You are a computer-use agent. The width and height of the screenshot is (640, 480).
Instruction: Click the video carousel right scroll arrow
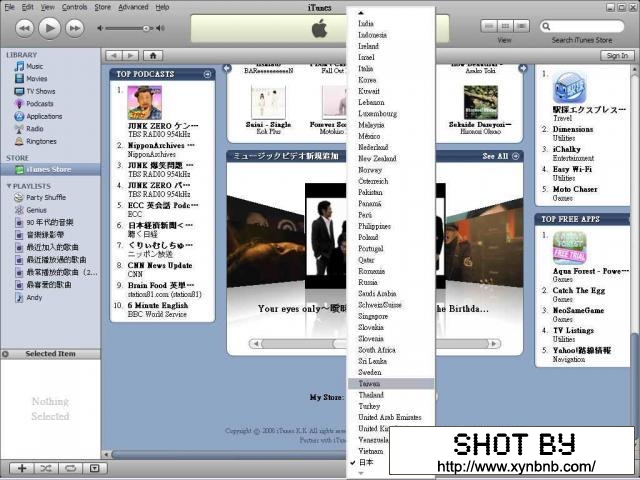(x=494, y=344)
